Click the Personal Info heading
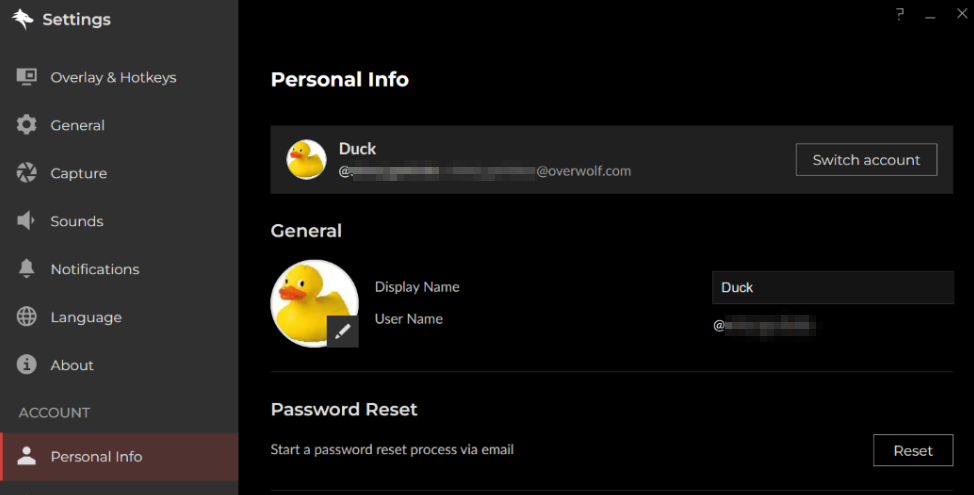 [340, 79]
